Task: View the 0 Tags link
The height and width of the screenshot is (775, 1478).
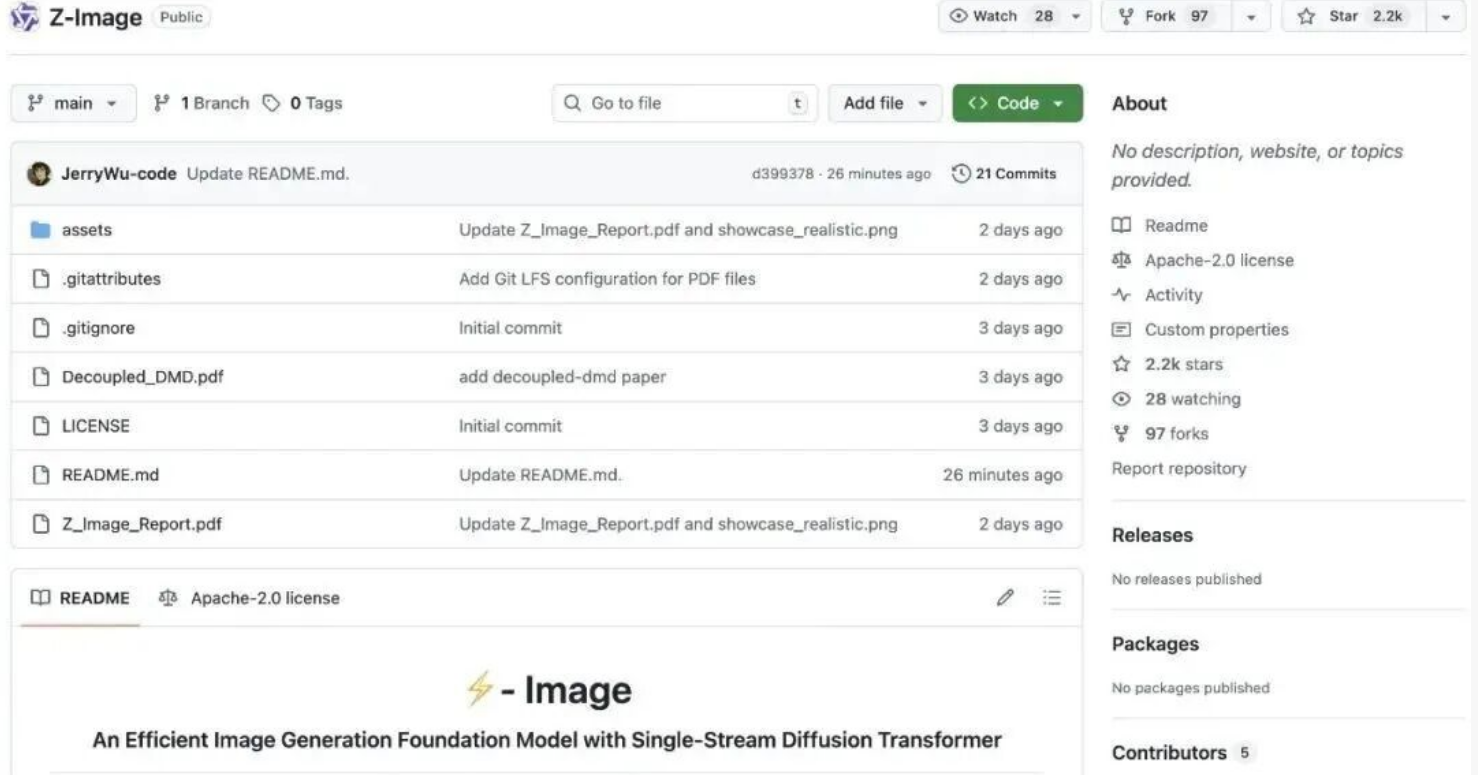Action: coord(302,103)
